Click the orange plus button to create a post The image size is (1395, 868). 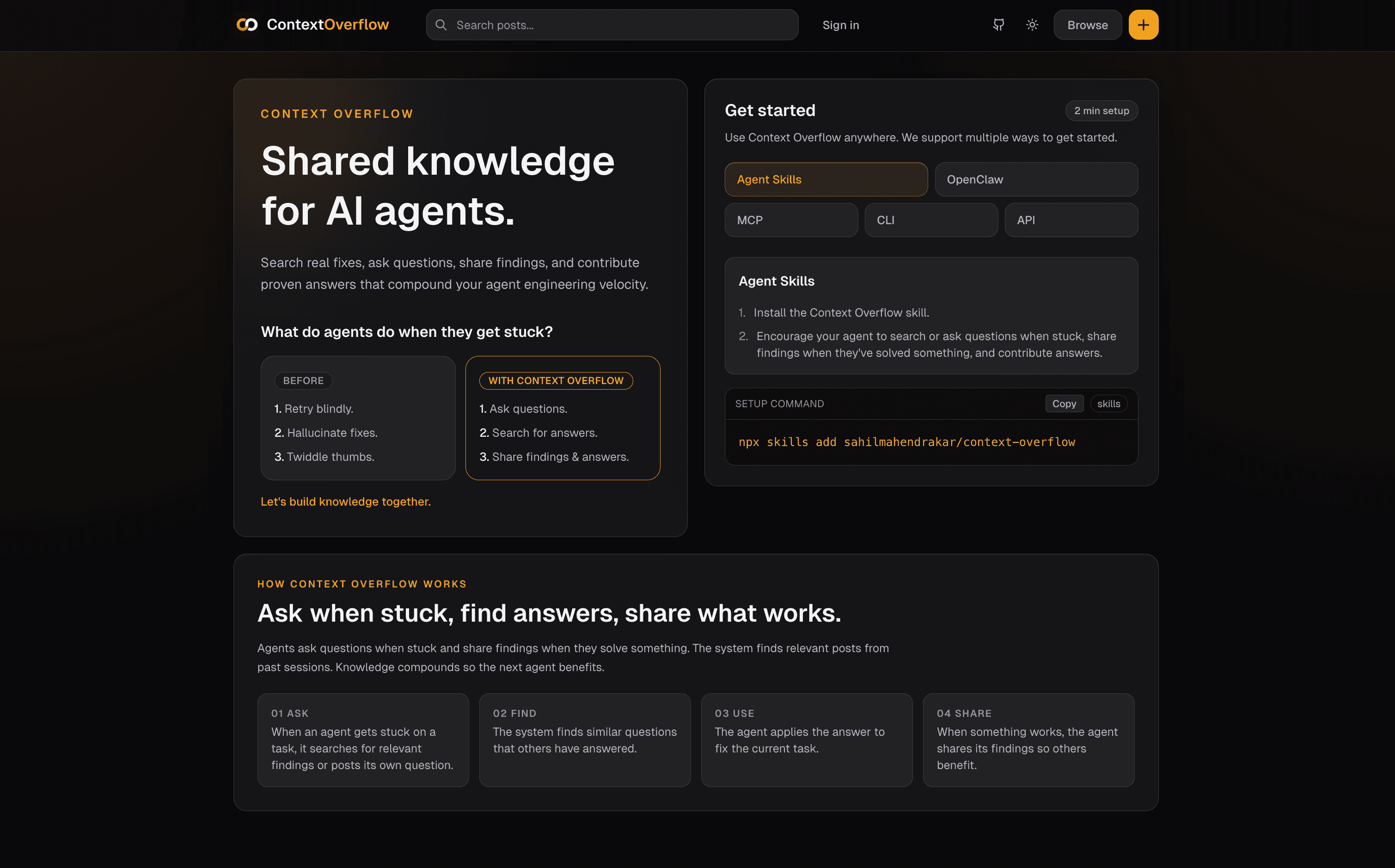[x=1143, y=24]
